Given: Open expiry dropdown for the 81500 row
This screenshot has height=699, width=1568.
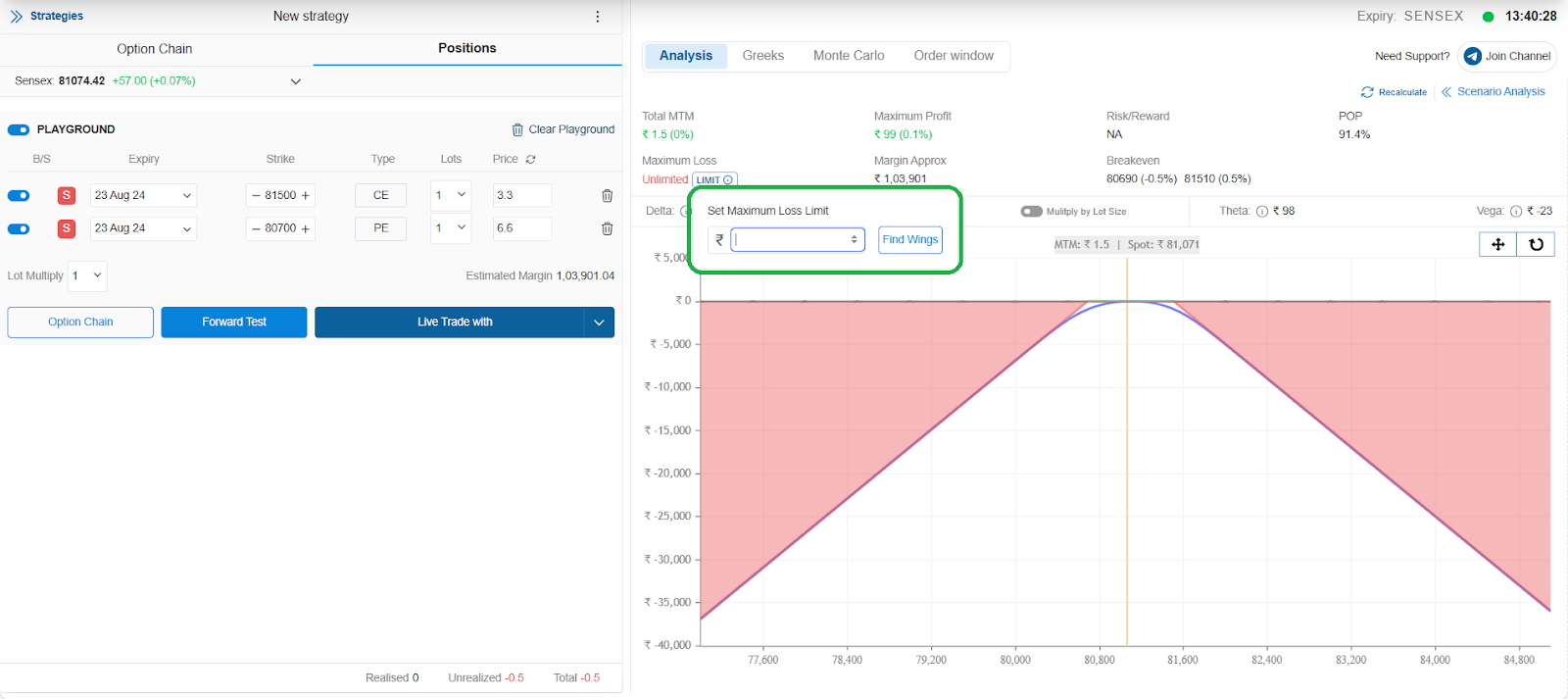Looking at the screenshot, I should tap(143, 195).
